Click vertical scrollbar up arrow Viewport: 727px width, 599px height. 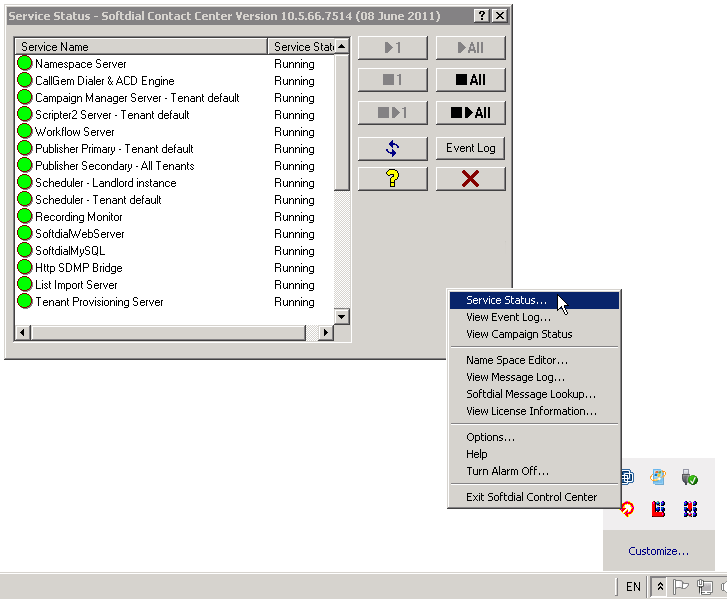(342, 46)
